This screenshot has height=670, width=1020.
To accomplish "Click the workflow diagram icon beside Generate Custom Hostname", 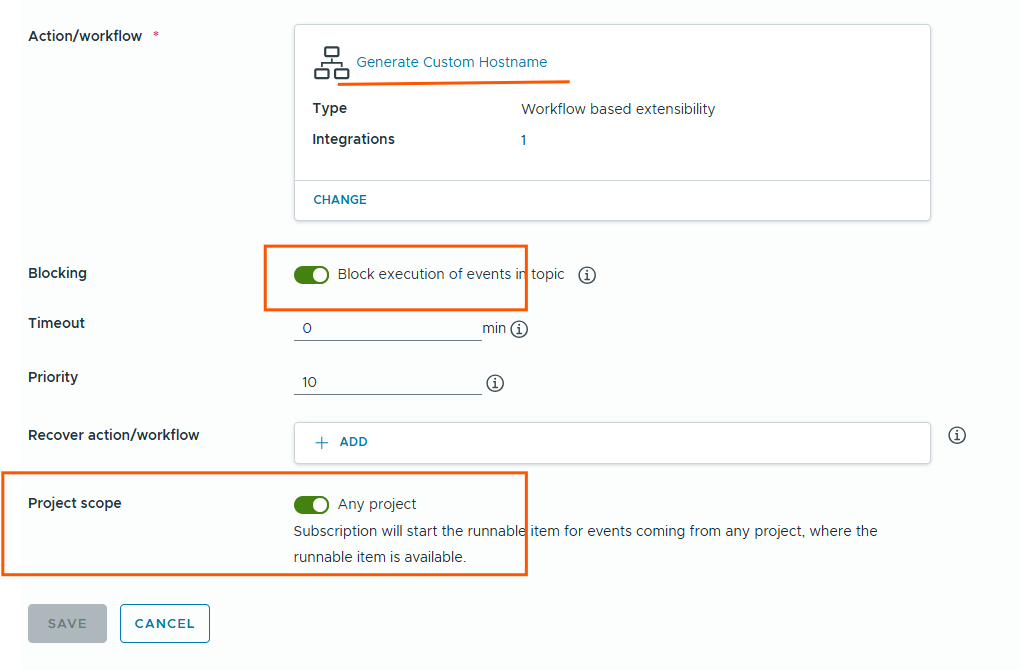I will pos(331,63).
